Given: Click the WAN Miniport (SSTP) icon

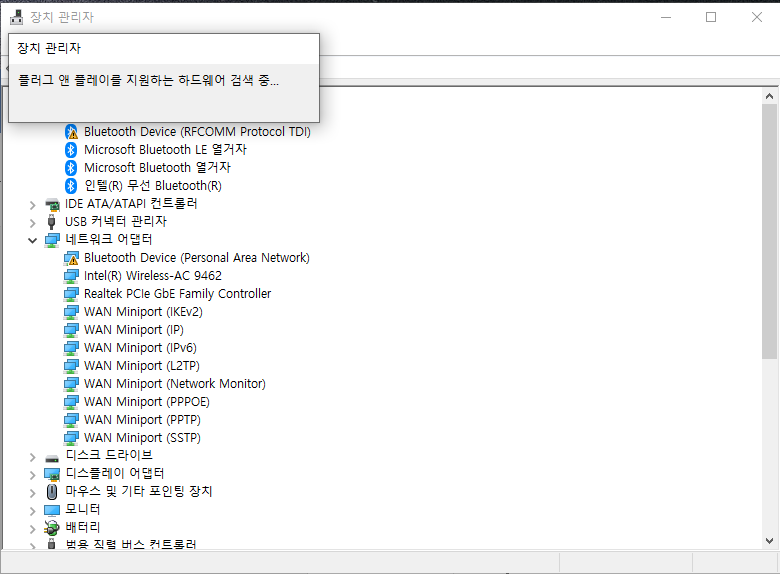Looking at the screenshot, I should [x=71, y=438].
